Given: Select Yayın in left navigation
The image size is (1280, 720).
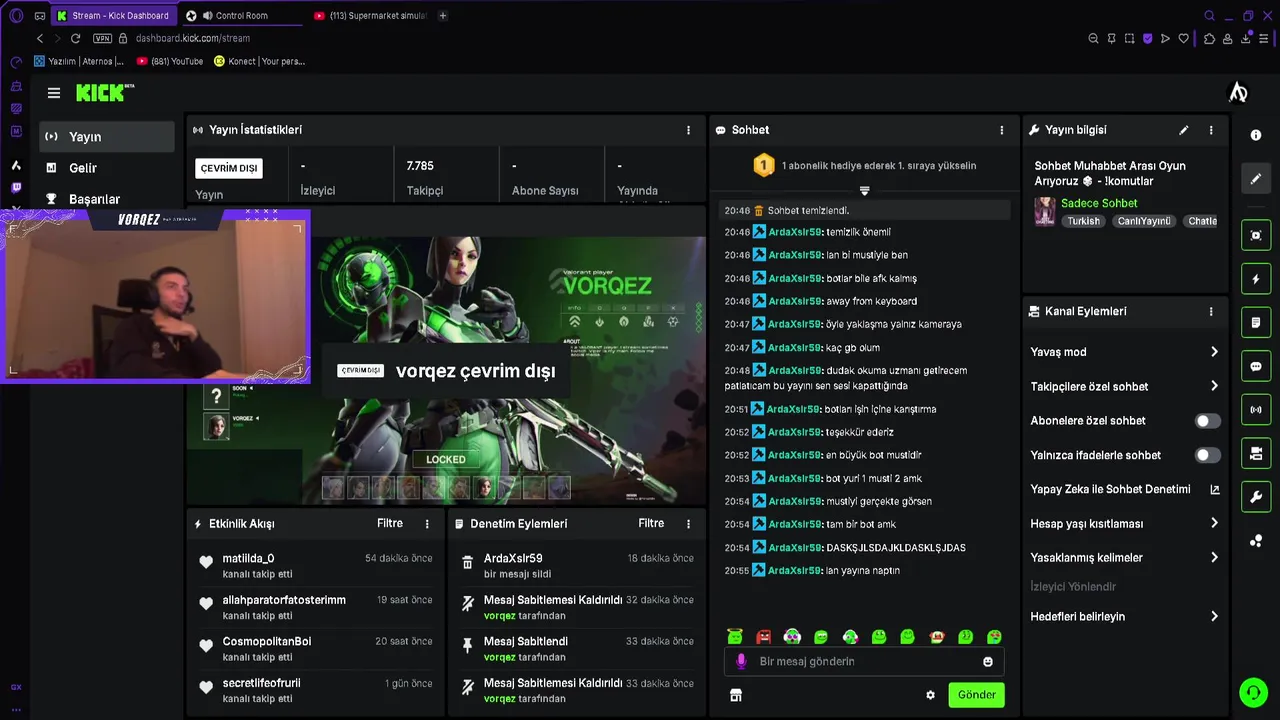Looking at the screenshot, I should (107, 136).
